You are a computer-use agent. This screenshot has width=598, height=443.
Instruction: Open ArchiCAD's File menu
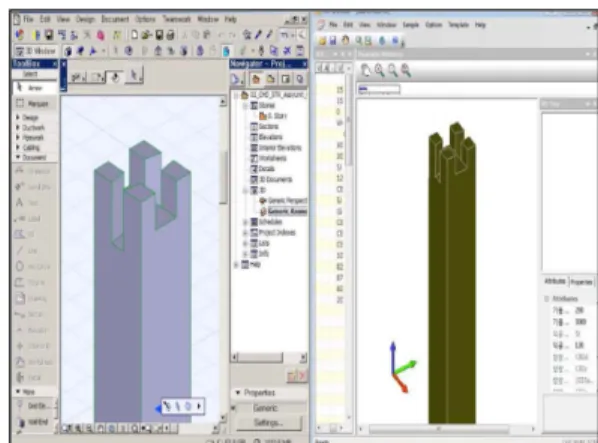(29, 19)
